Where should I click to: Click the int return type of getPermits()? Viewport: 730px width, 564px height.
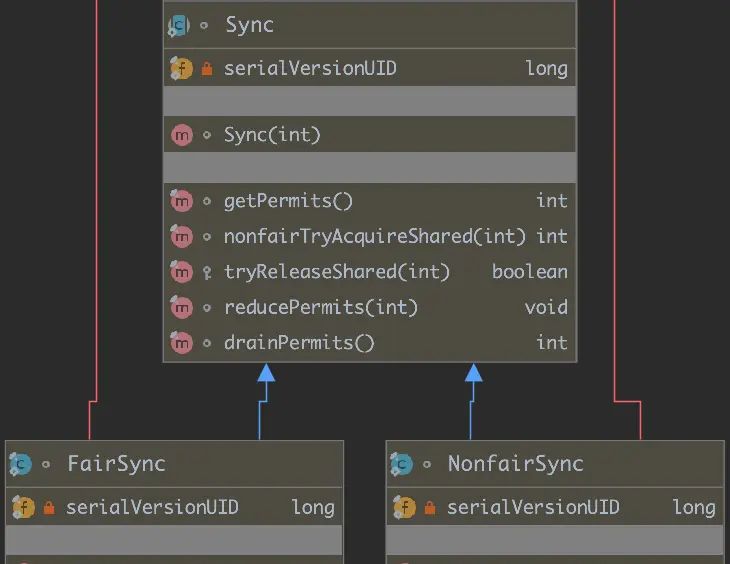pos(552,201)
